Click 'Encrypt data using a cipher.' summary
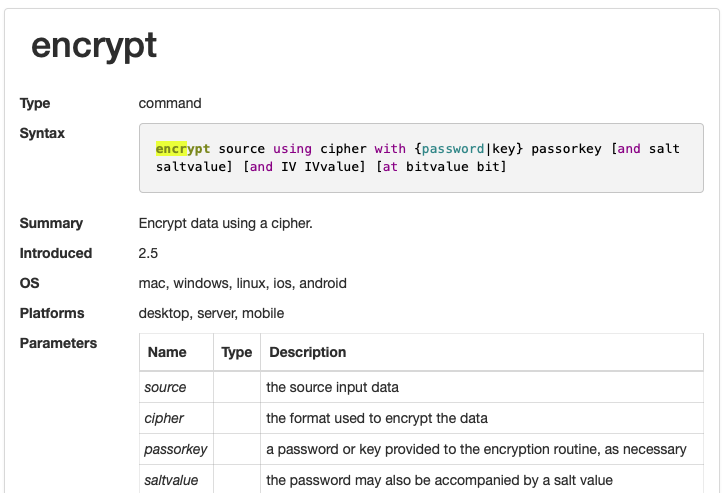The image size is (726, 493). (226, 223)
